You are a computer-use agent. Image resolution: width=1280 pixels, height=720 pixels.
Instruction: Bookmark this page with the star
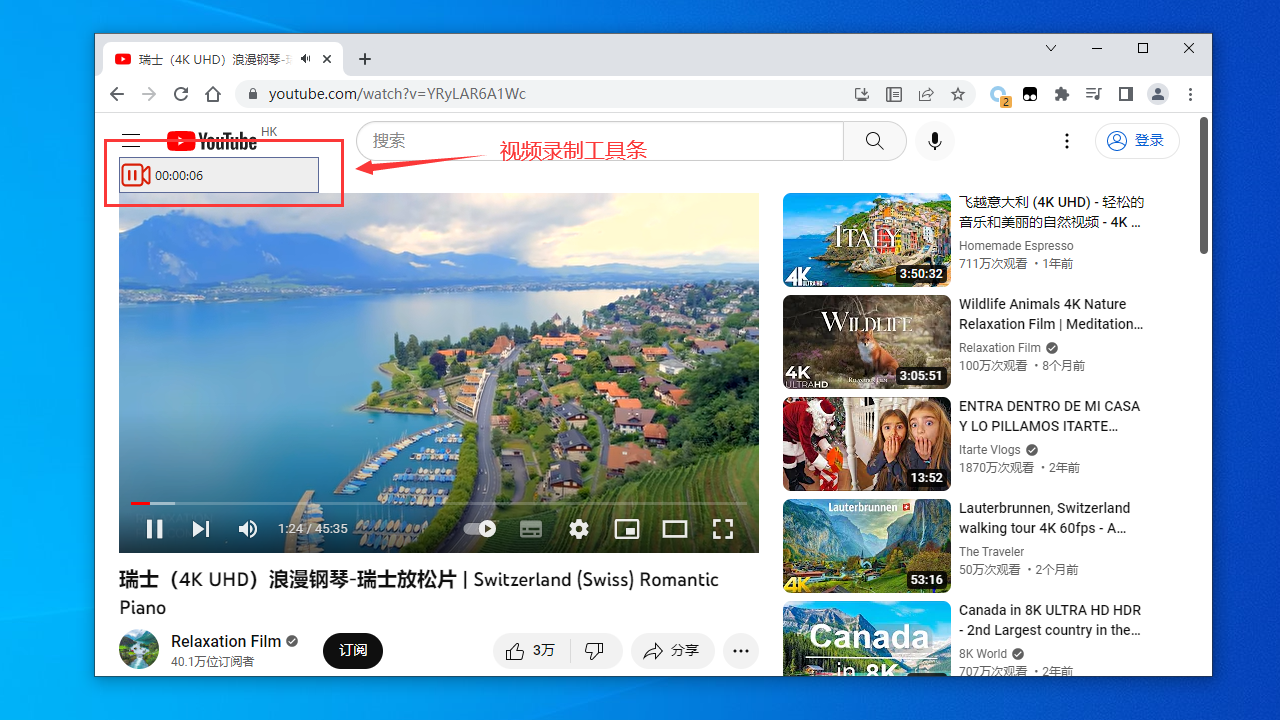tap(957, 94)
